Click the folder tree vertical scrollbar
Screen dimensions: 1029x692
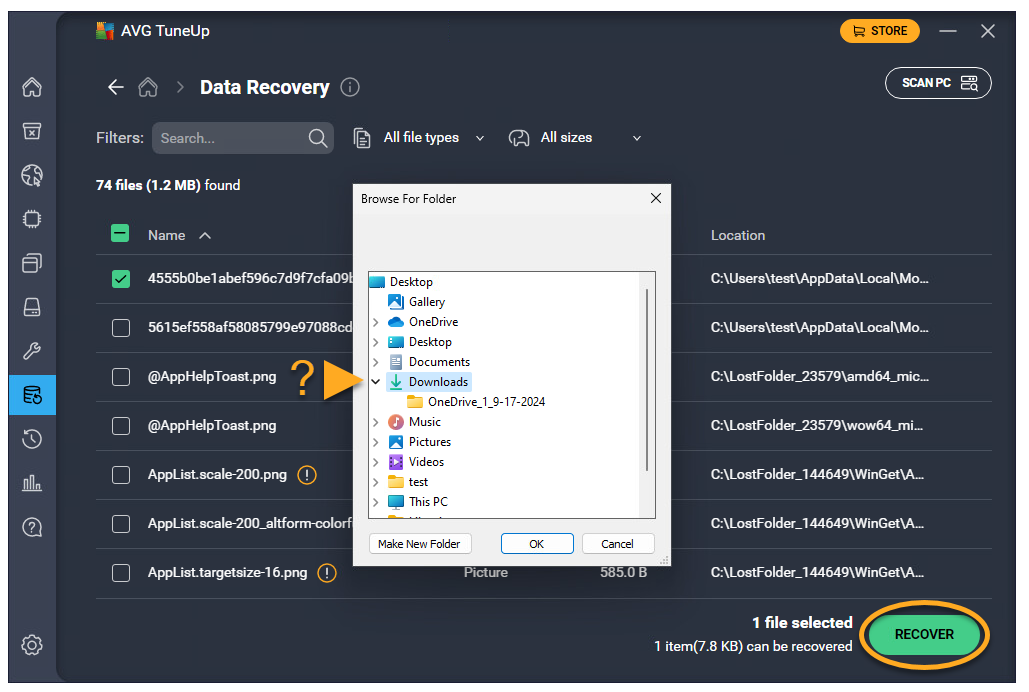[647, 380]
